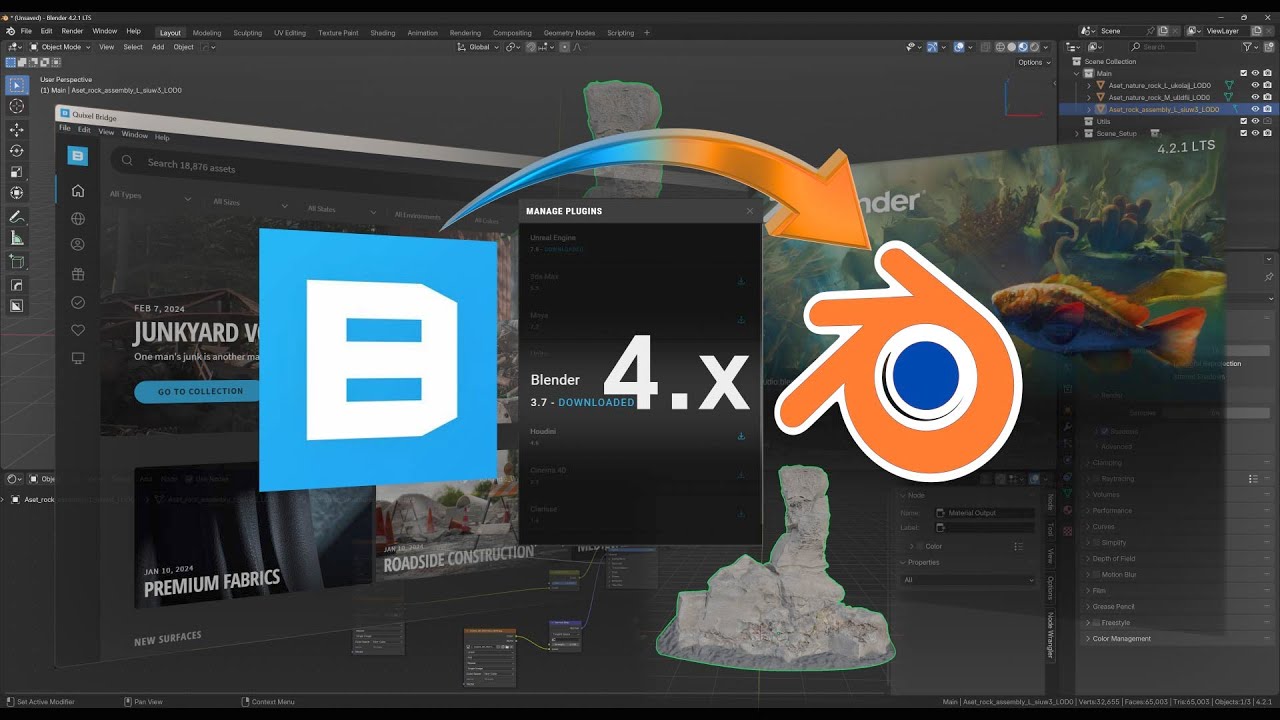Click Quixel Bridge search assets field
The height and width of the screenshot is (720, 1280).
point(191,165)
